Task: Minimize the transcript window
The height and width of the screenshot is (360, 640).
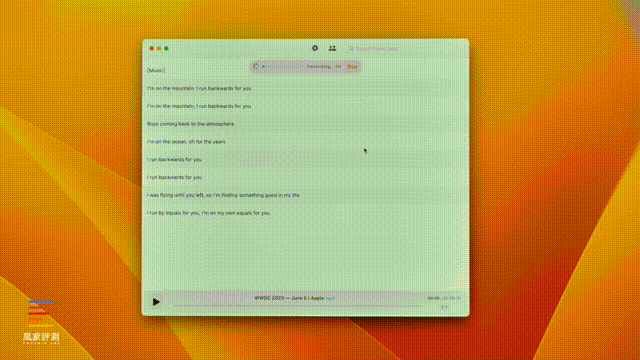Action: pos(159,48)
